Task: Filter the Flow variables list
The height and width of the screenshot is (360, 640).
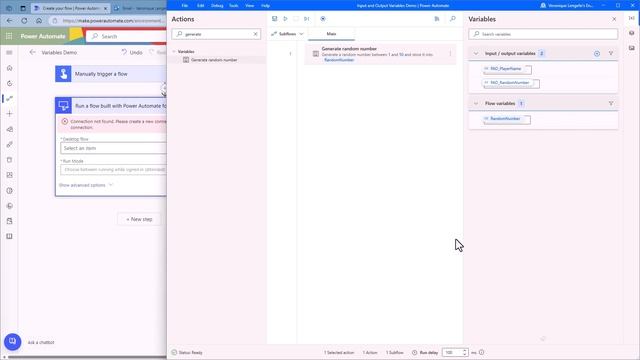Action: tap(611, 104)
